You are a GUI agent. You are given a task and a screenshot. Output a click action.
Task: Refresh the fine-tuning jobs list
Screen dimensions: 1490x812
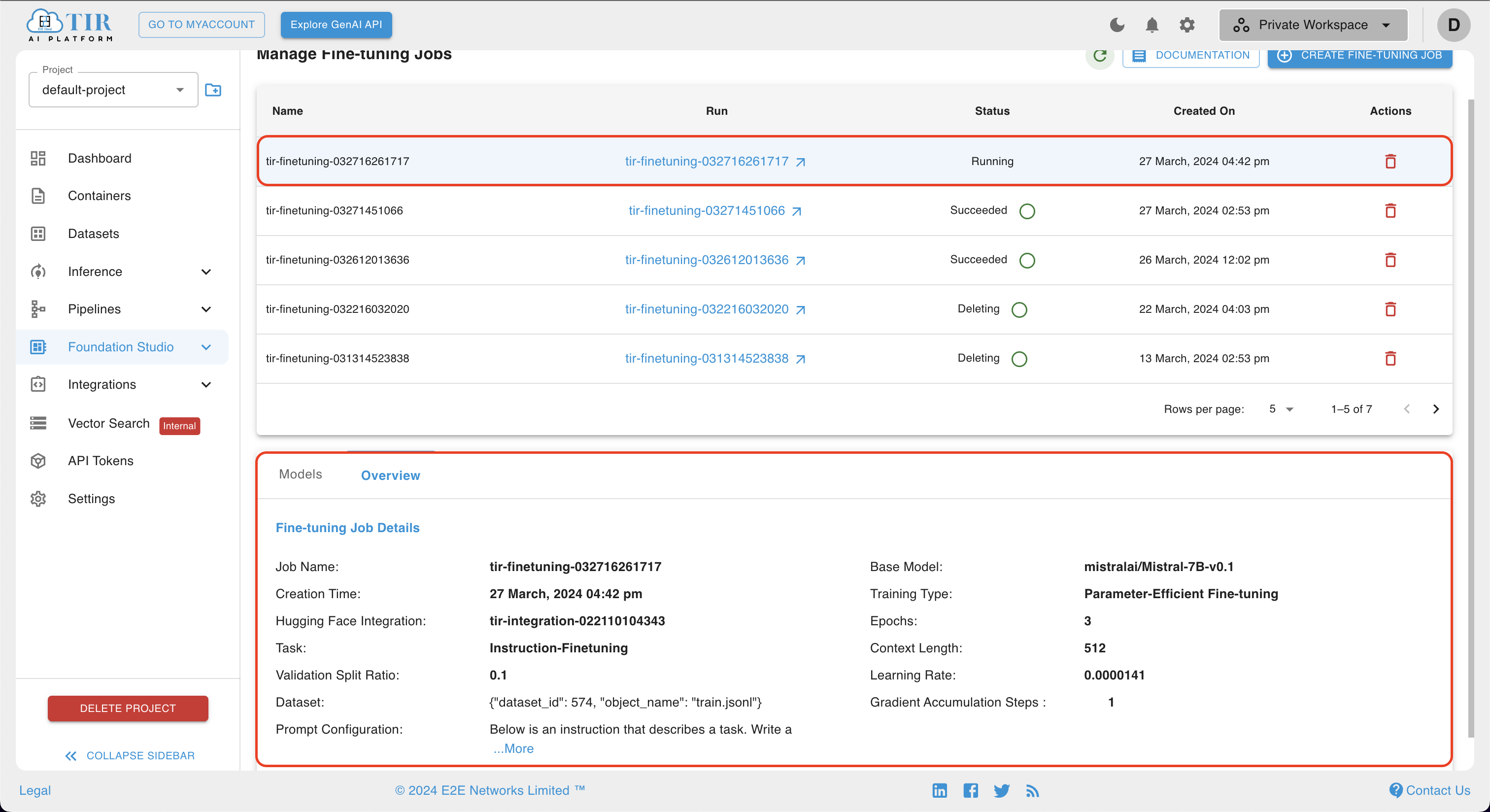1100,56
